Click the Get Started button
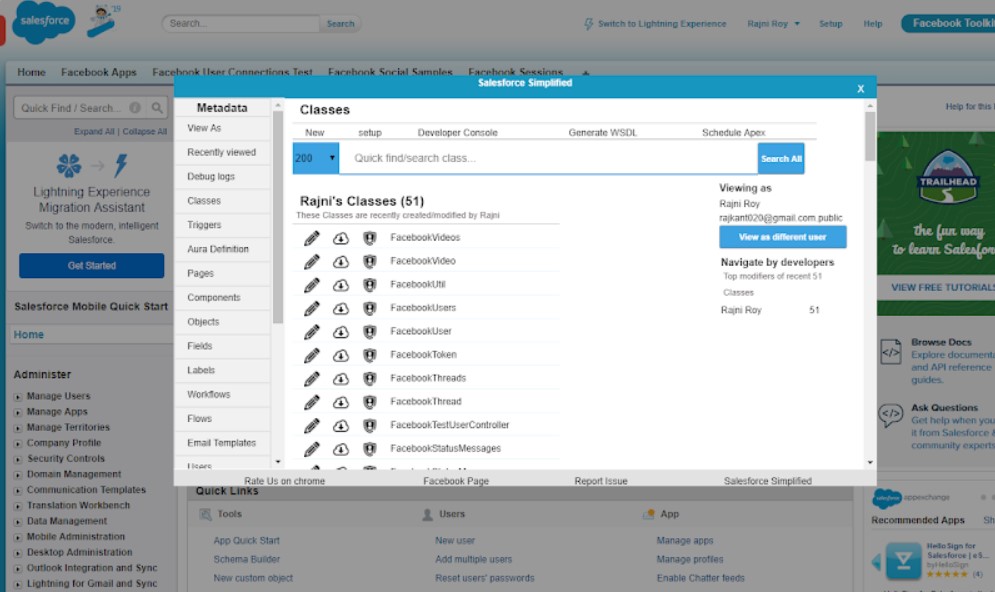Viewport: 995px width, 592px height. tap(91, 266)
